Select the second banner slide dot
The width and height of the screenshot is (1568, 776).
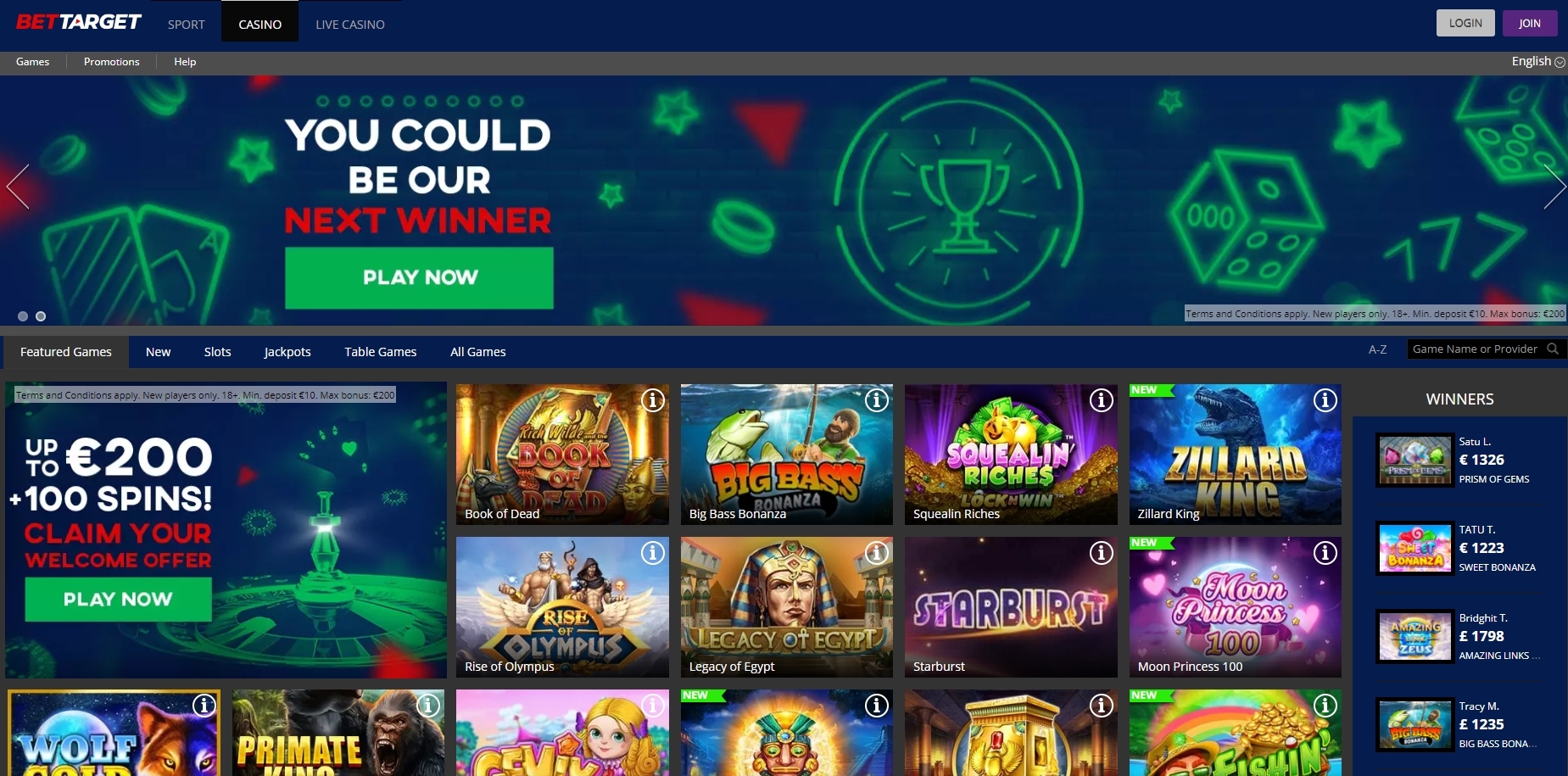click(41, 316)
